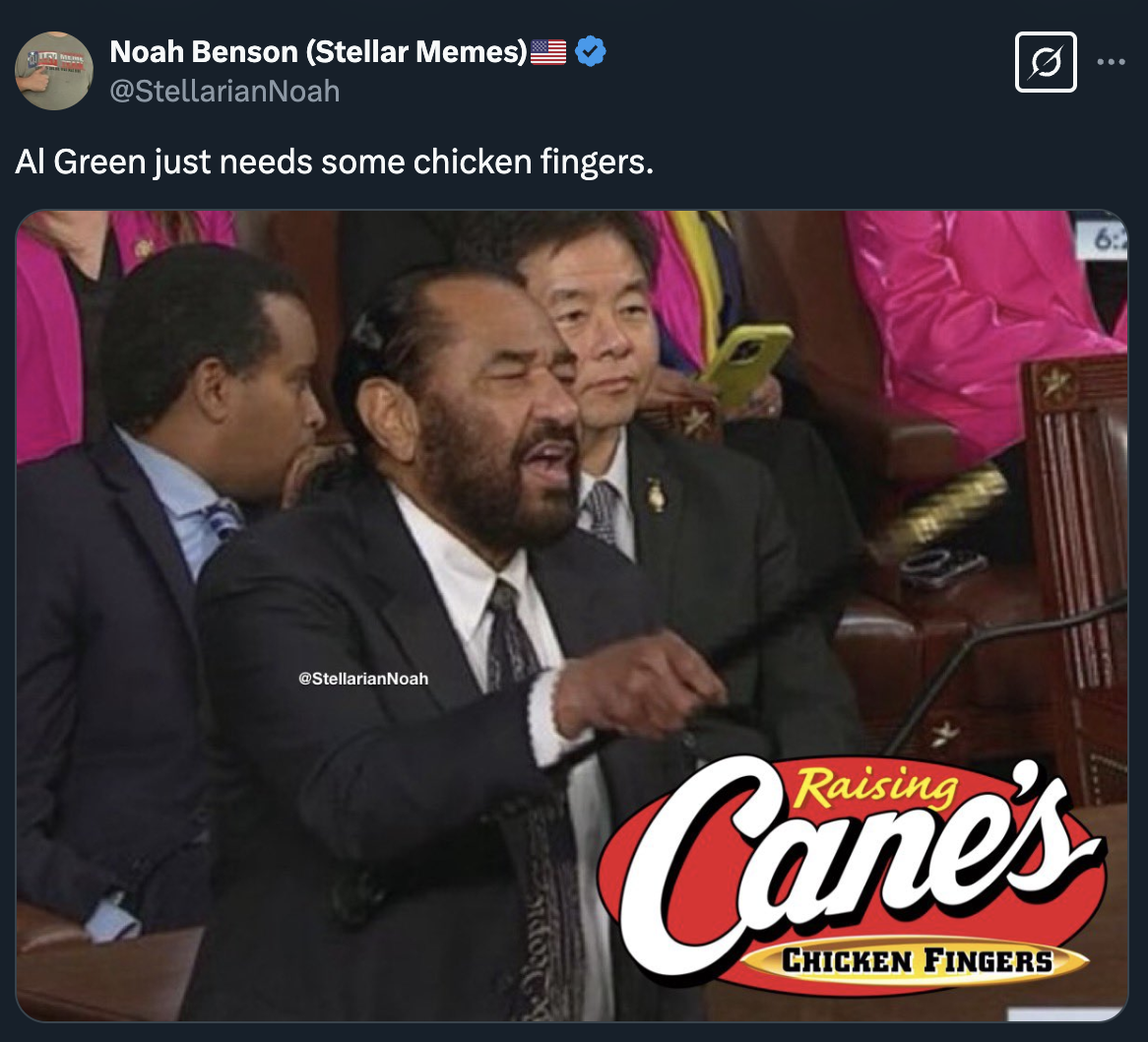The height and width of the screenshot is (1042, 1148).
Task: Select the tweet text about chicken fingers
Action: tap(334, 162)
